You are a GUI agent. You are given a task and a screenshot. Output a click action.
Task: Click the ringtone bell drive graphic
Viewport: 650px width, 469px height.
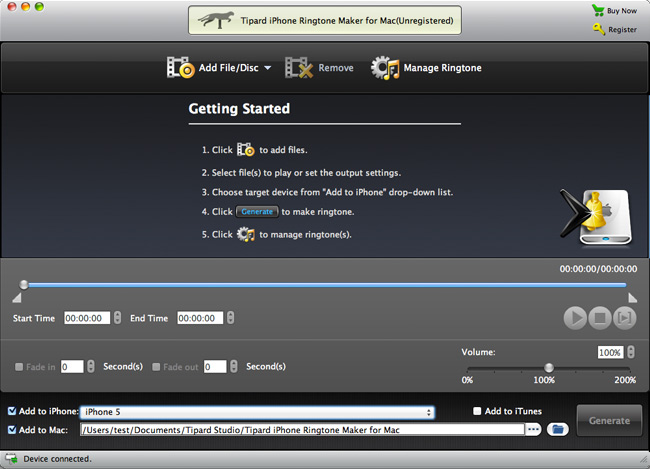pos(597,216)
